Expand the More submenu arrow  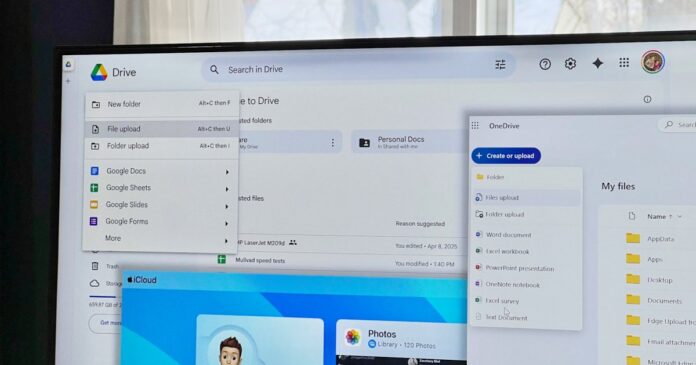[226, 241]
